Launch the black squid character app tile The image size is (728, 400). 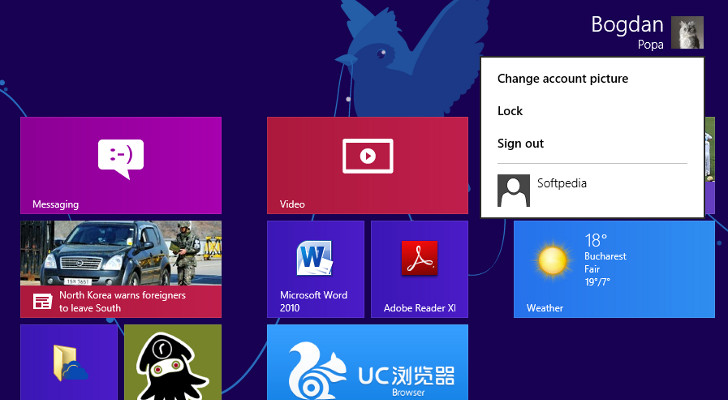click(x=172, y=362)
